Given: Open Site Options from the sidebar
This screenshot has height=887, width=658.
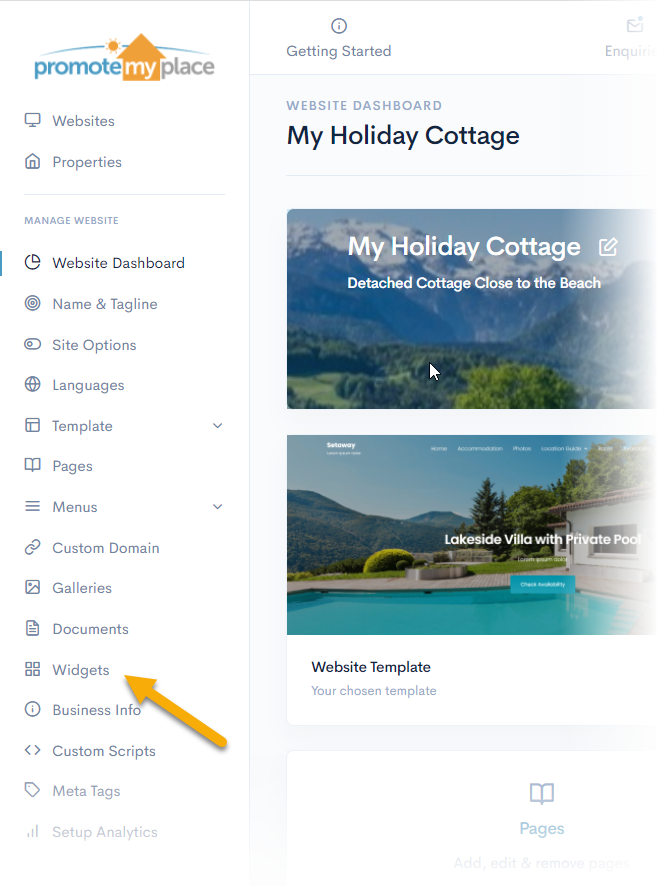Looking at the screenshot, I should point(94,345).
